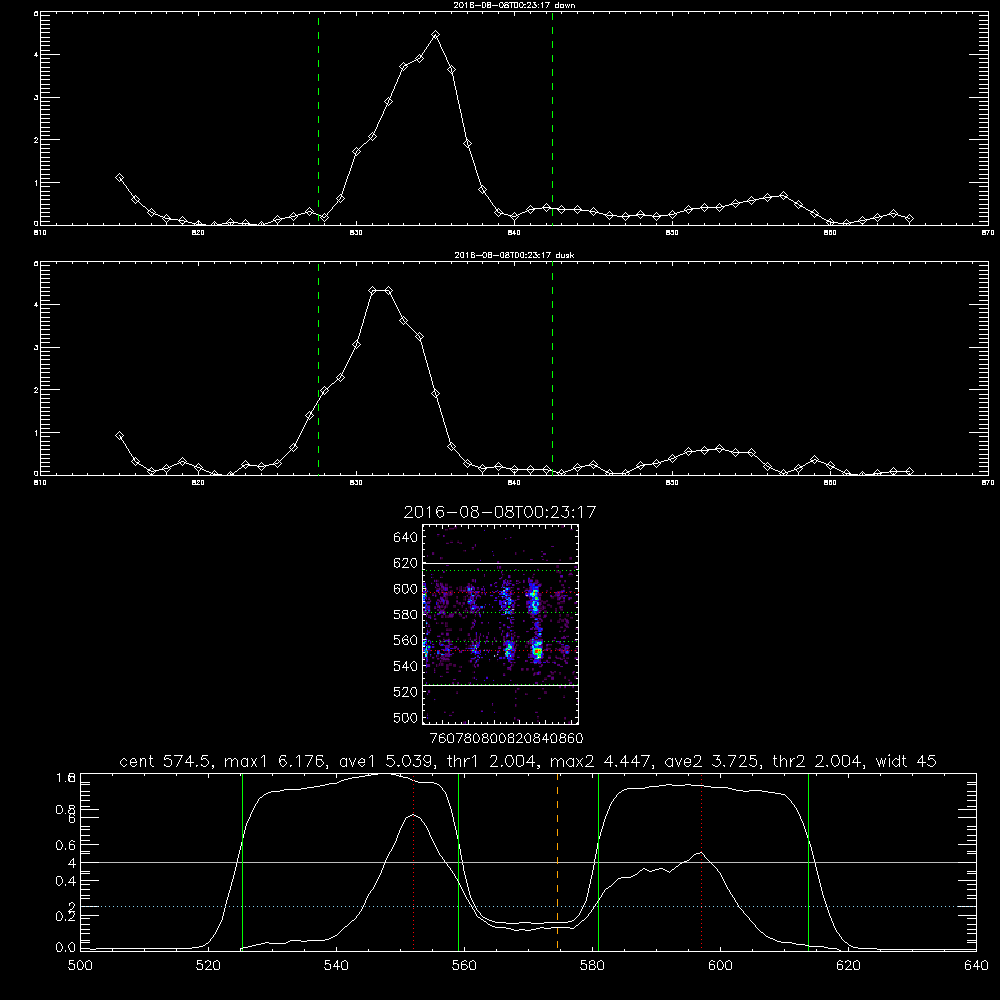Click the x-axis tick labels under the spectral image
This screenshot has height=1000, width=1000.
(x=506, y=738)
